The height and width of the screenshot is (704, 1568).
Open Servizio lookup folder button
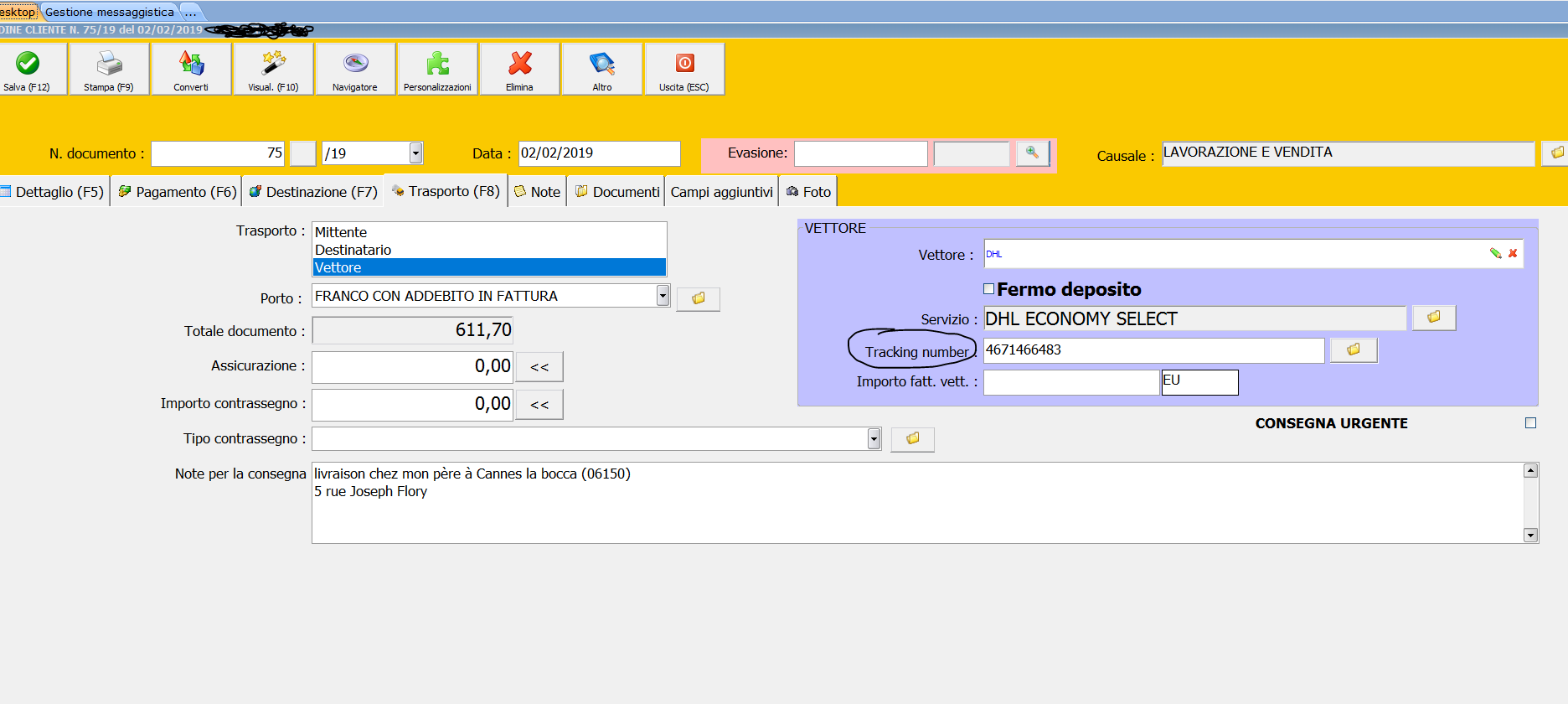point(1434,318)
